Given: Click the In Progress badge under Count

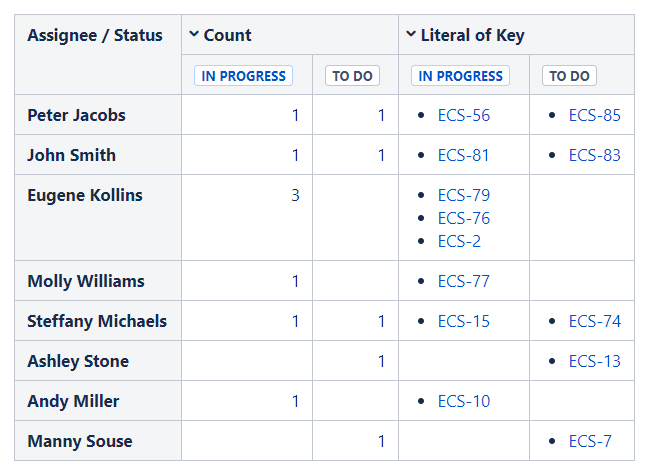Looking at the screenshot, I should 244,76.
